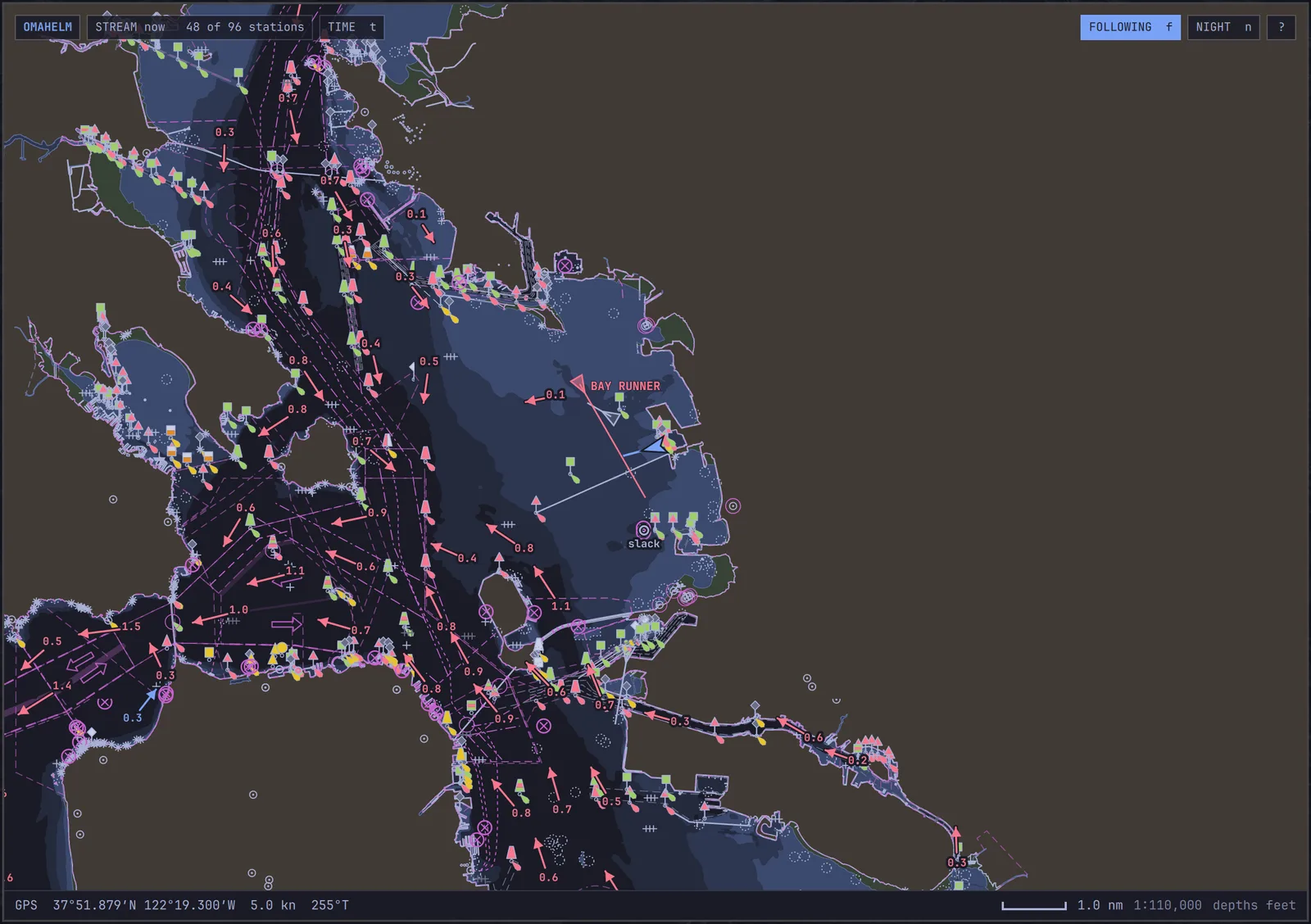Click the 0.2 knot current arrow

[836, 752]
